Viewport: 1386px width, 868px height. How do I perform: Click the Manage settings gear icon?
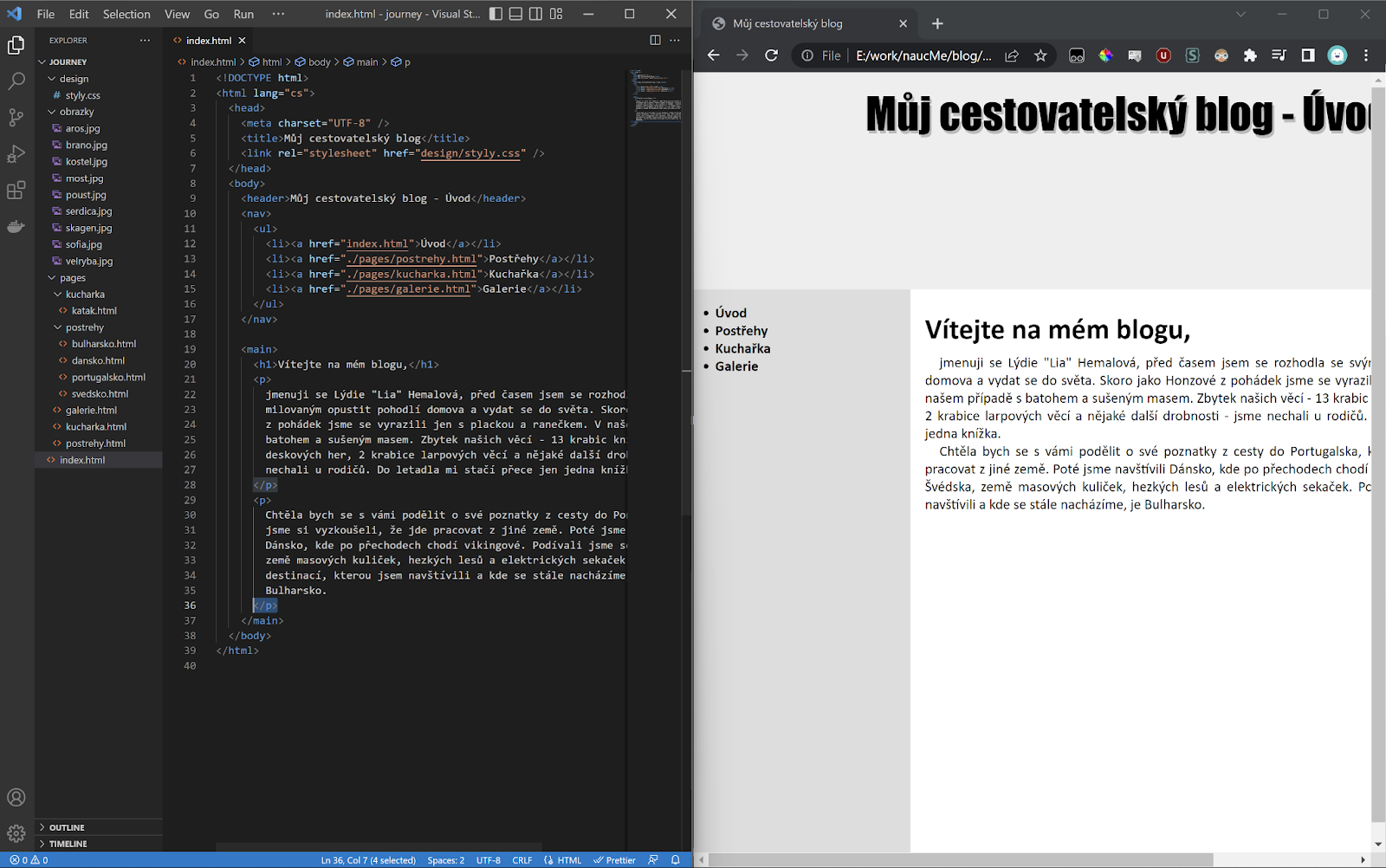pos(16,833)
